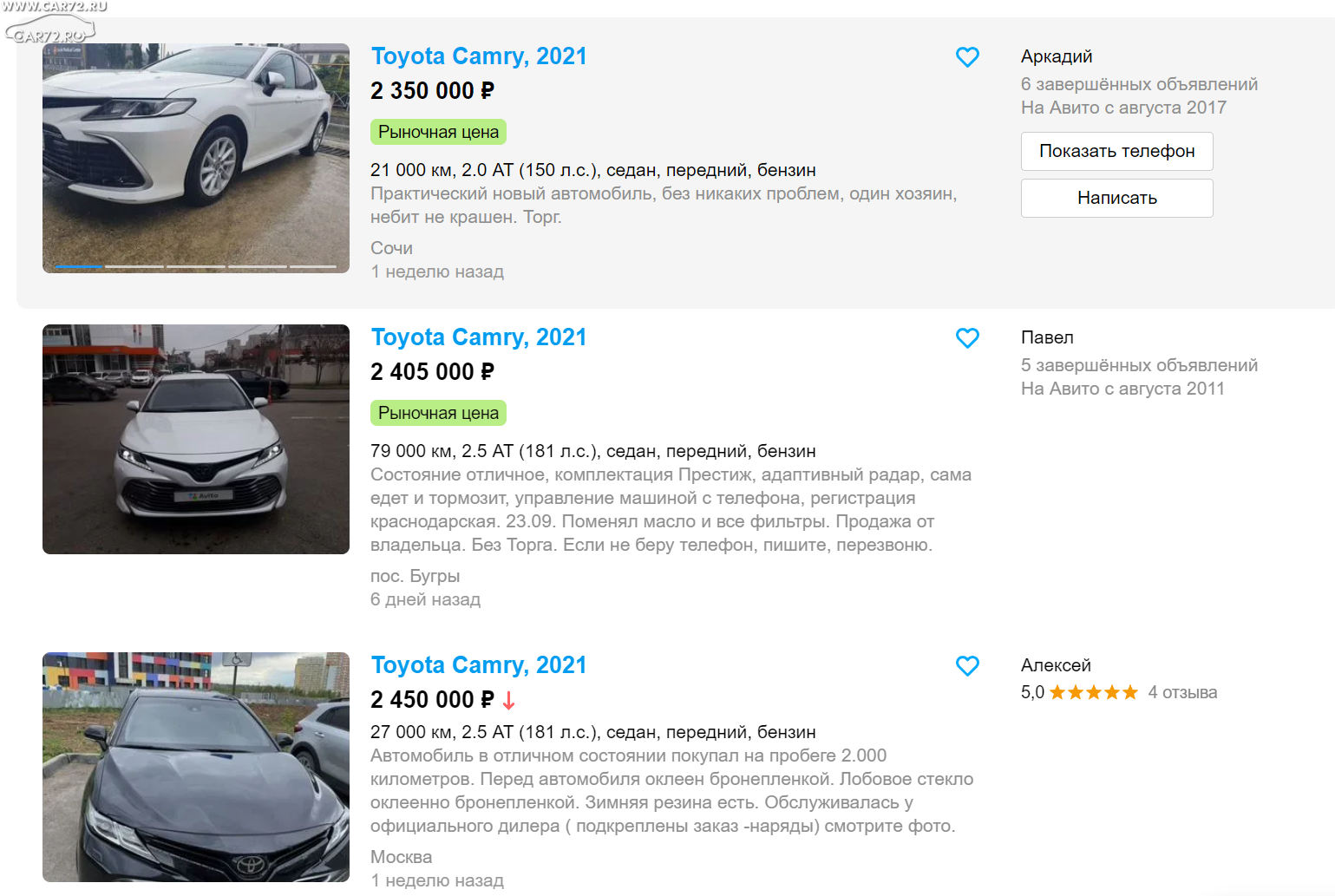Viewport: 1335px width, 896px height.
Task: Open the Toyota Camry link from пос. Бугры
Action: [x=479, y=337]
